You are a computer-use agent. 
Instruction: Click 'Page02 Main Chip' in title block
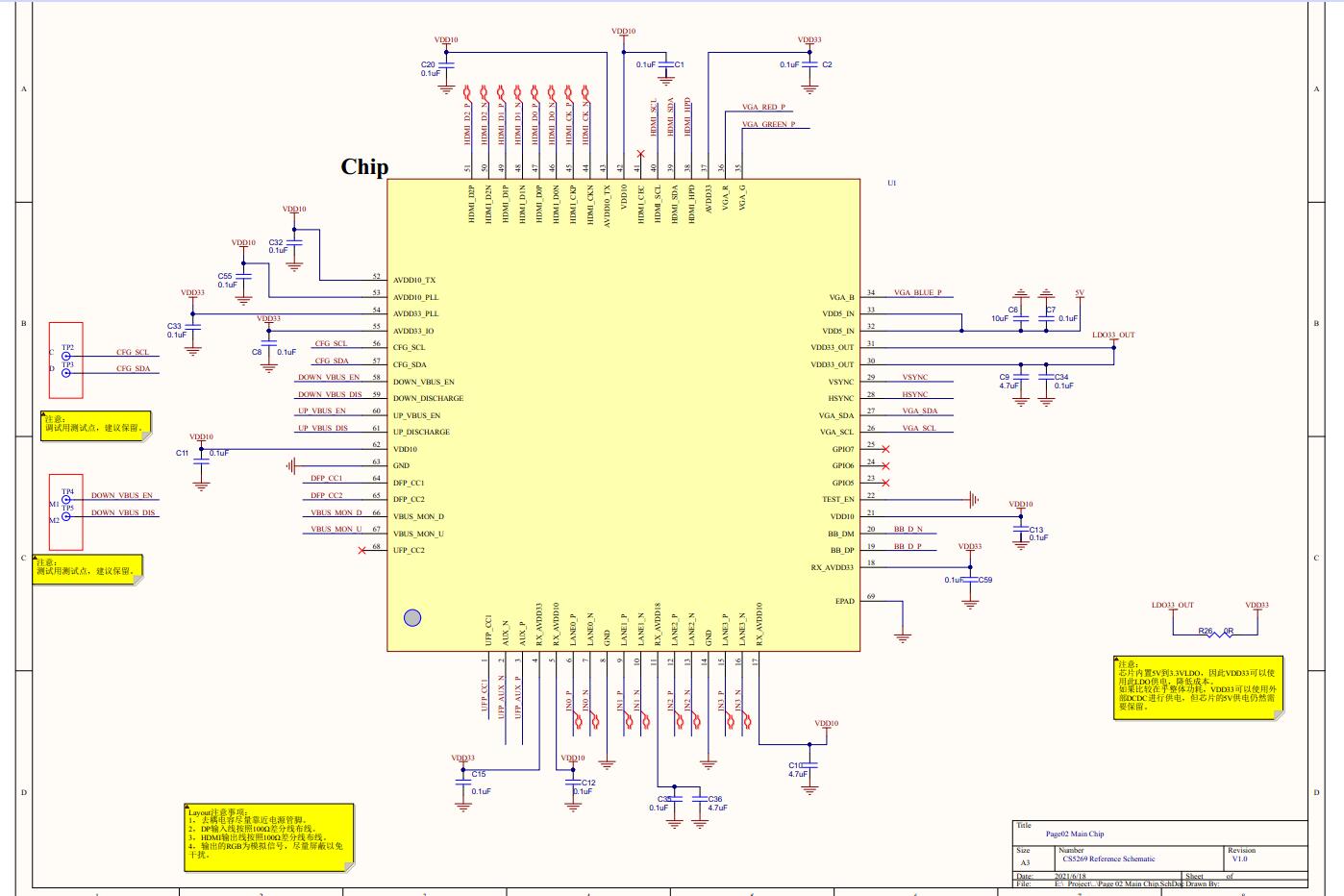[1075, 834]
